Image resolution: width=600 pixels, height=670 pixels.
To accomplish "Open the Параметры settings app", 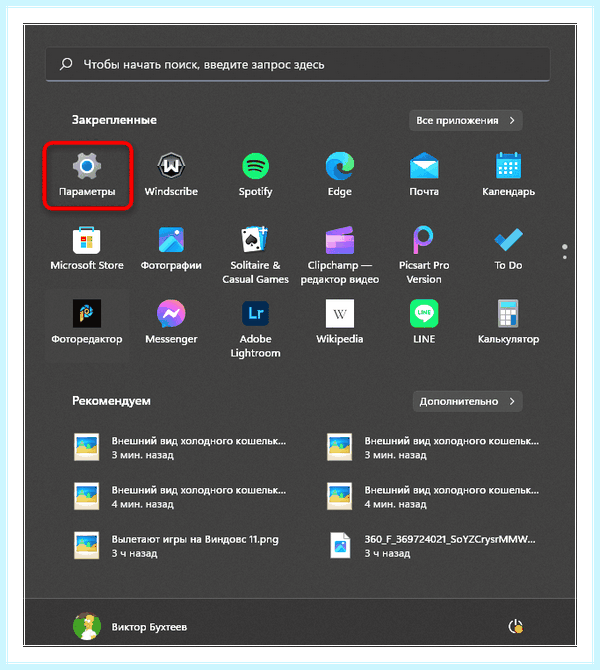I will (x=87, y=175).
